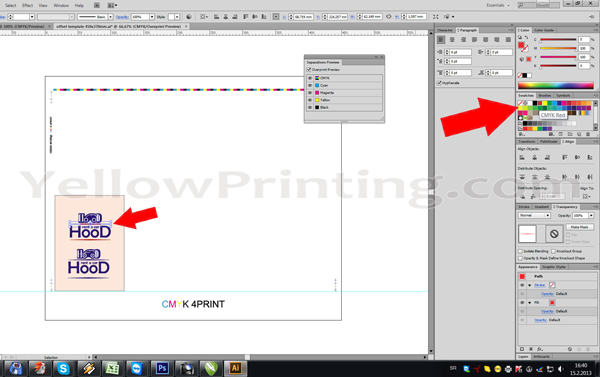Click Horizontal Align Right icon in Align panel
This screenshot has width=600, height=377.
click(x=547, y=157)
